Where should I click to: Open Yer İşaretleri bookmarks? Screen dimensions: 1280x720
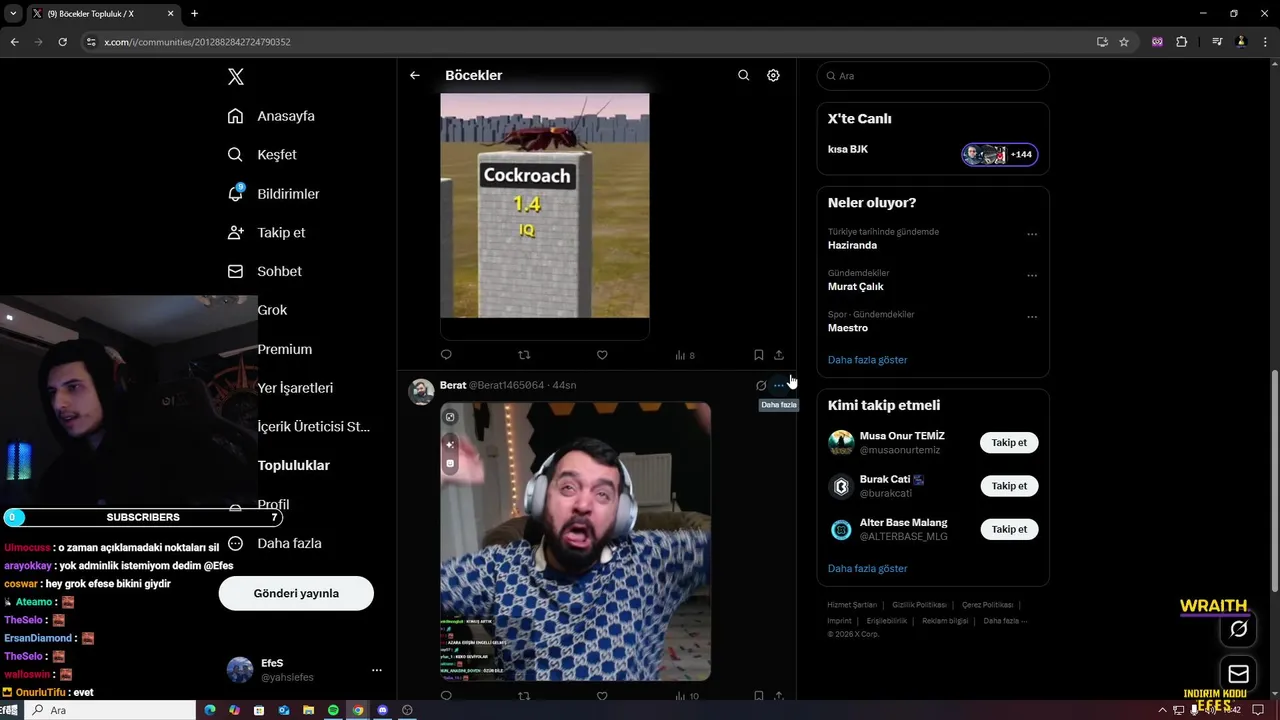pos(295,388)
